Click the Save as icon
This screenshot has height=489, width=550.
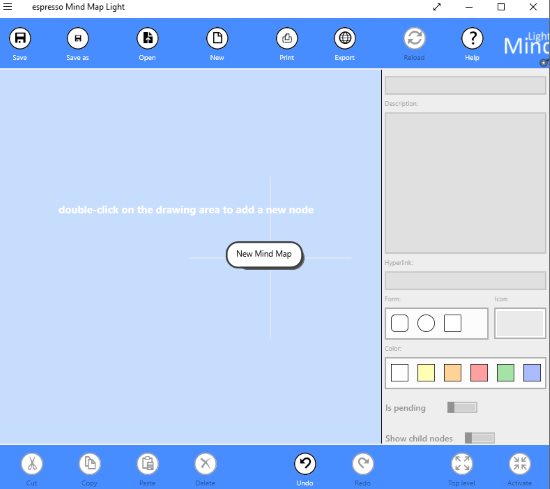click(78, 38)
